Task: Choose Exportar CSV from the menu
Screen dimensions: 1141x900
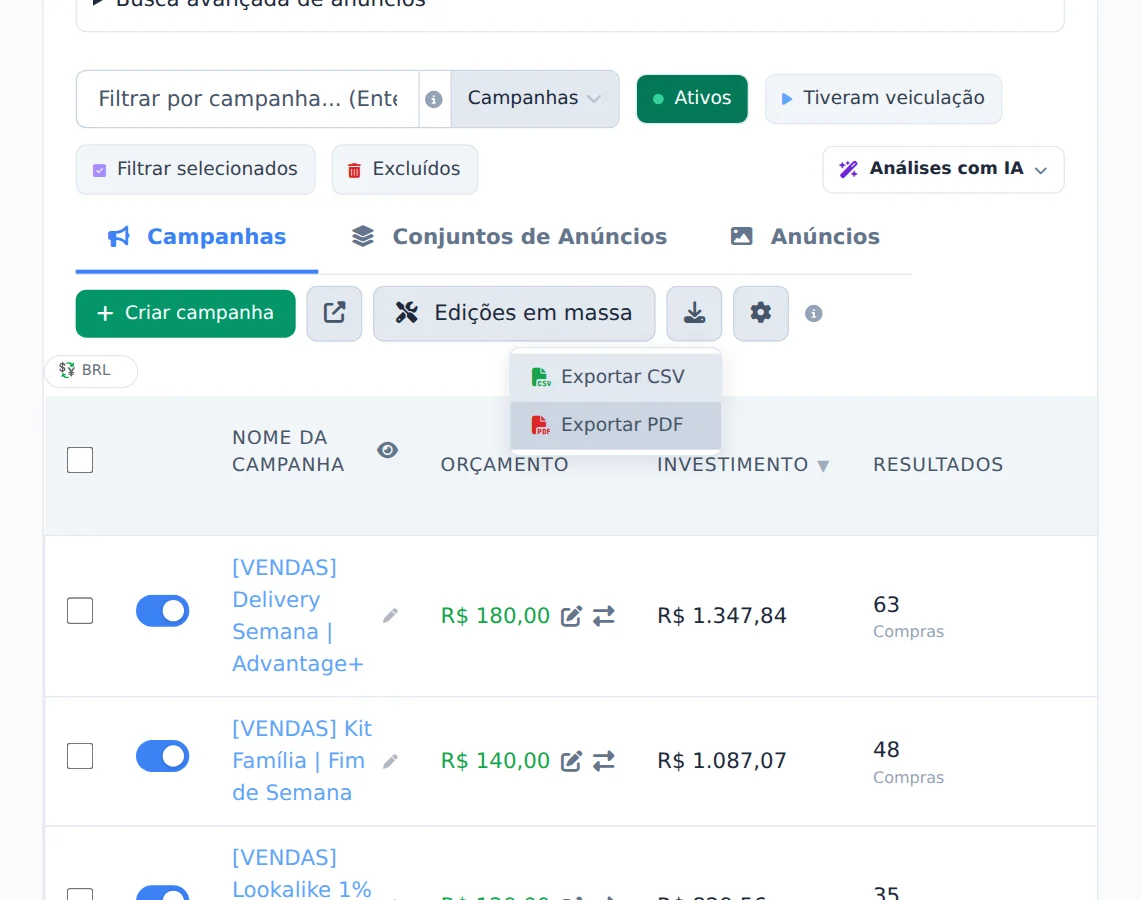Action: (x=616, y=377)
